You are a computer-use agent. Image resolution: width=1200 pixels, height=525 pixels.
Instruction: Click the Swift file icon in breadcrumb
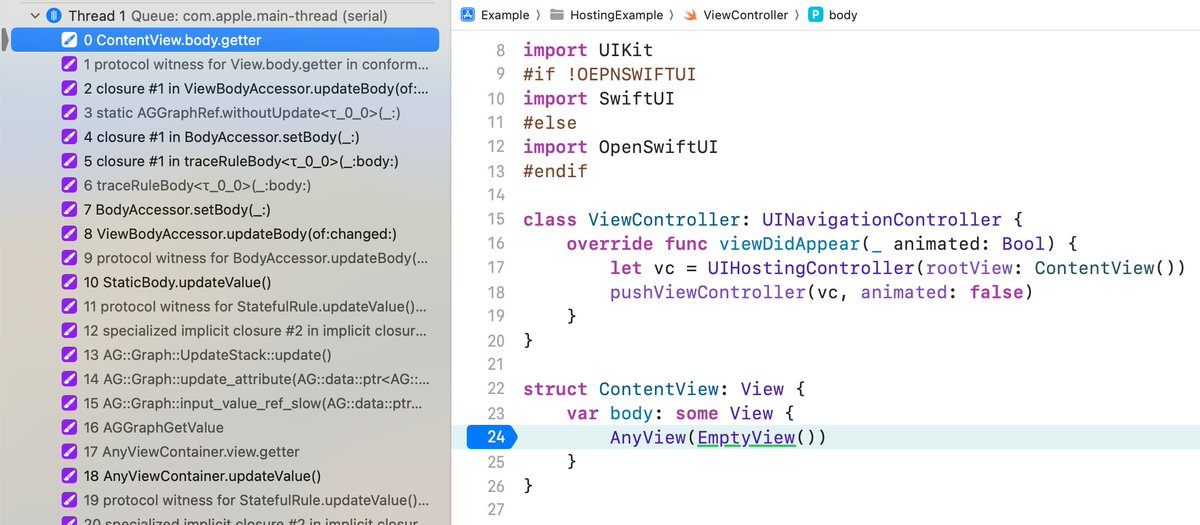691,15
